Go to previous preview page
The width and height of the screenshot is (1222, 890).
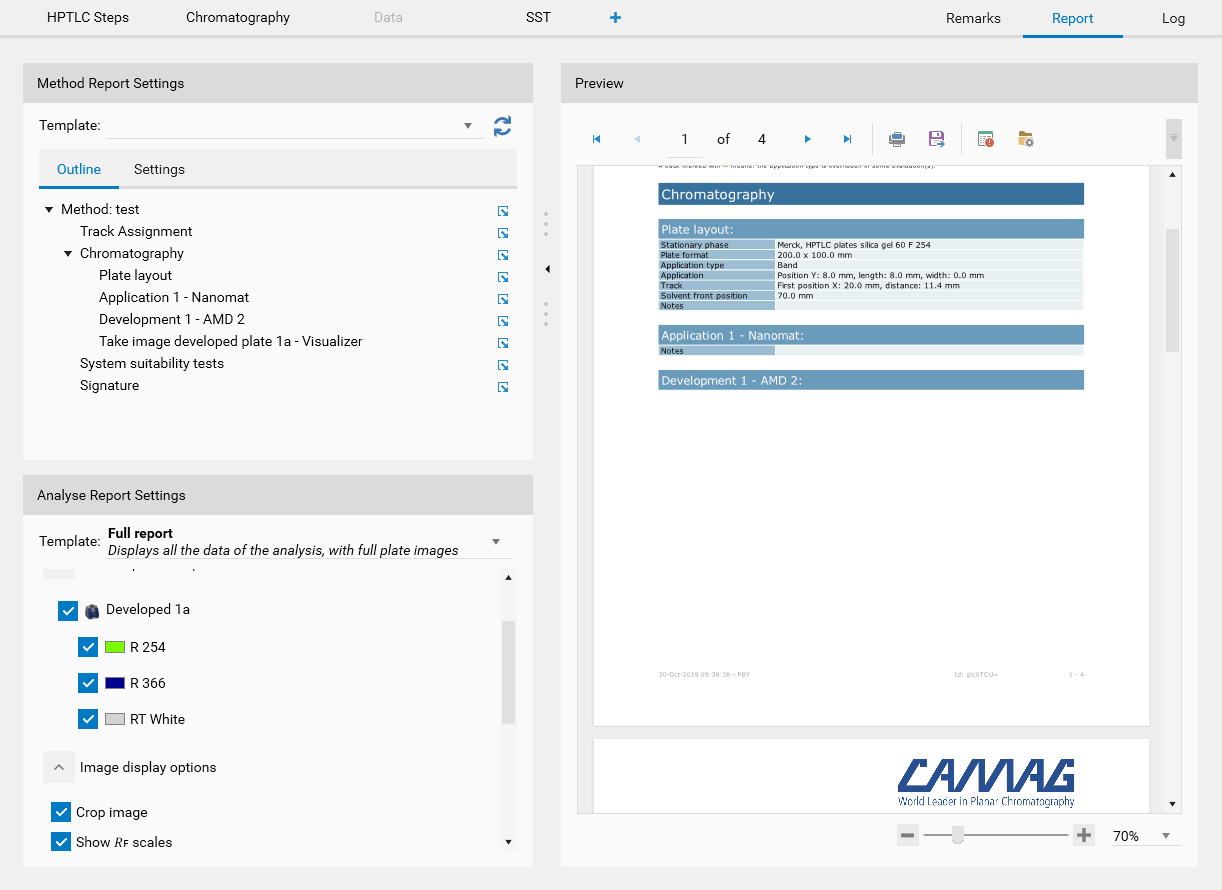click(x=637, y=139)
